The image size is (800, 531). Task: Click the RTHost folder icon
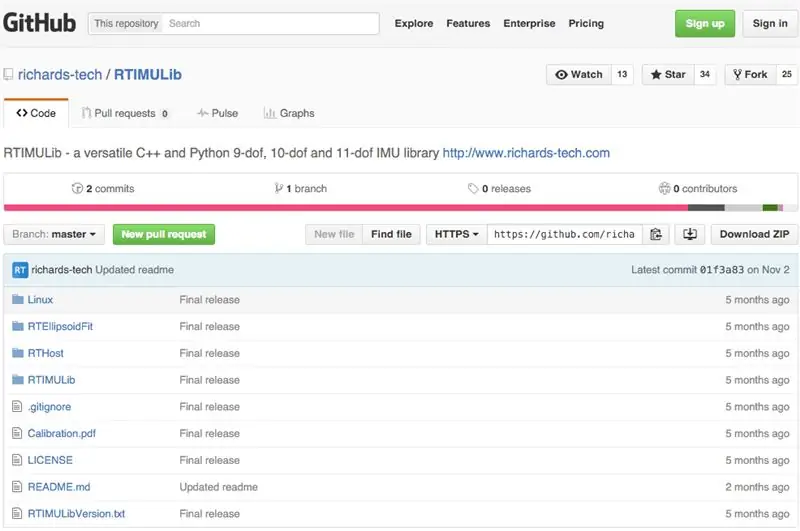pyautogui.click(x=18, y=353)
